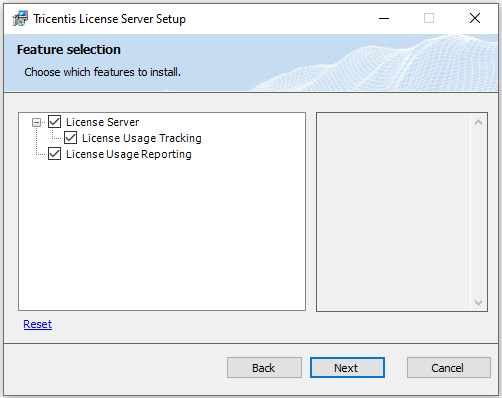
Task: Select the License Server tree label
Action: (102, 122)
